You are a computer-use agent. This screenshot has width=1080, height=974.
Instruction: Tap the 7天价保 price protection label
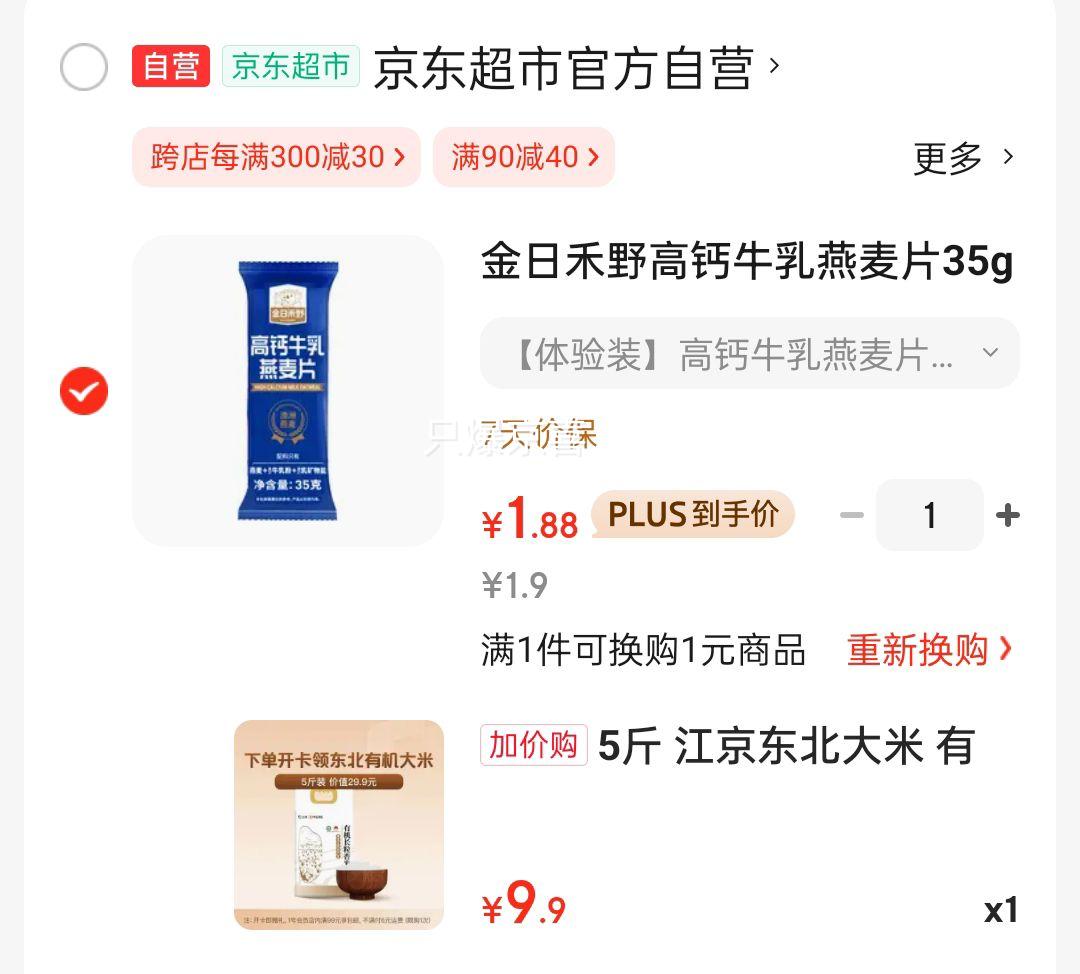tap(539, 435)
